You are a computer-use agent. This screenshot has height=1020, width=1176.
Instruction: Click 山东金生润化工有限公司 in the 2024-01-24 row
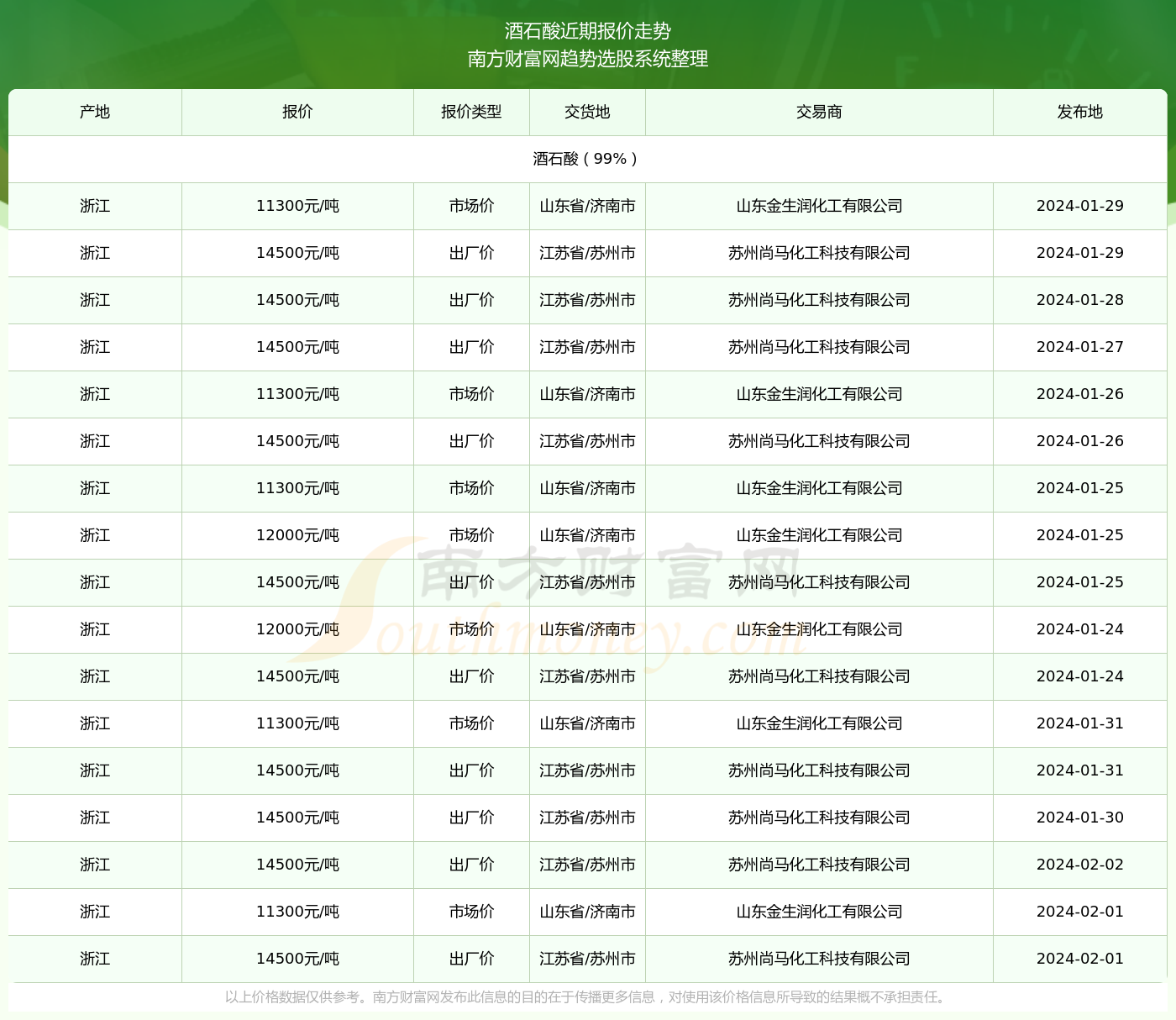coord(819,629)
